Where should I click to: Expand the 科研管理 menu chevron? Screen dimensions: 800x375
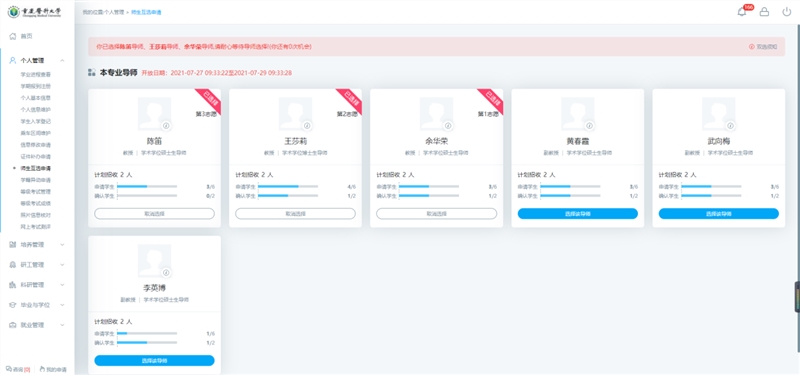coord(62,285)
